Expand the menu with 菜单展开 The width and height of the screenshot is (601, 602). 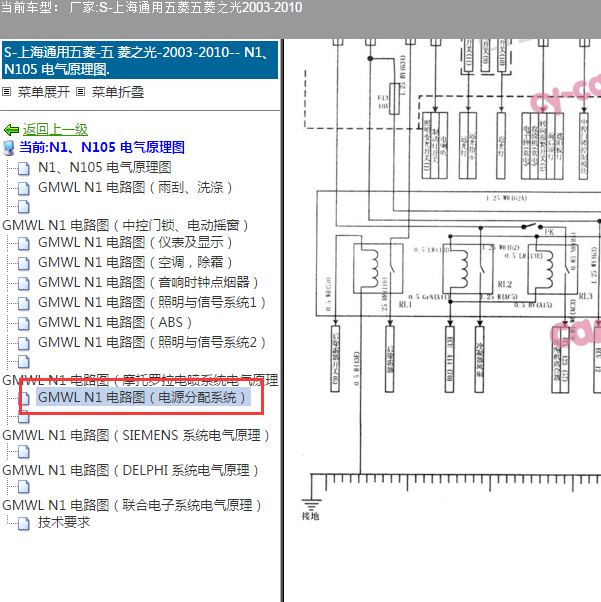tap(44, 92)
